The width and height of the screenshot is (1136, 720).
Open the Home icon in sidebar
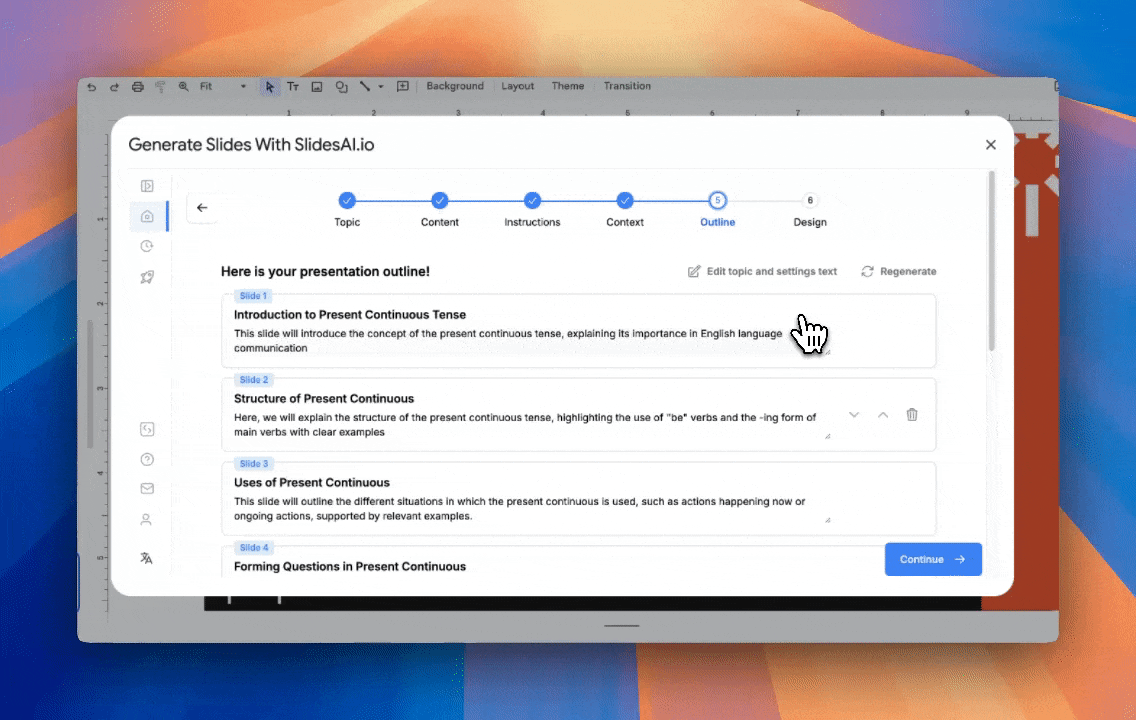pos(147,216)
